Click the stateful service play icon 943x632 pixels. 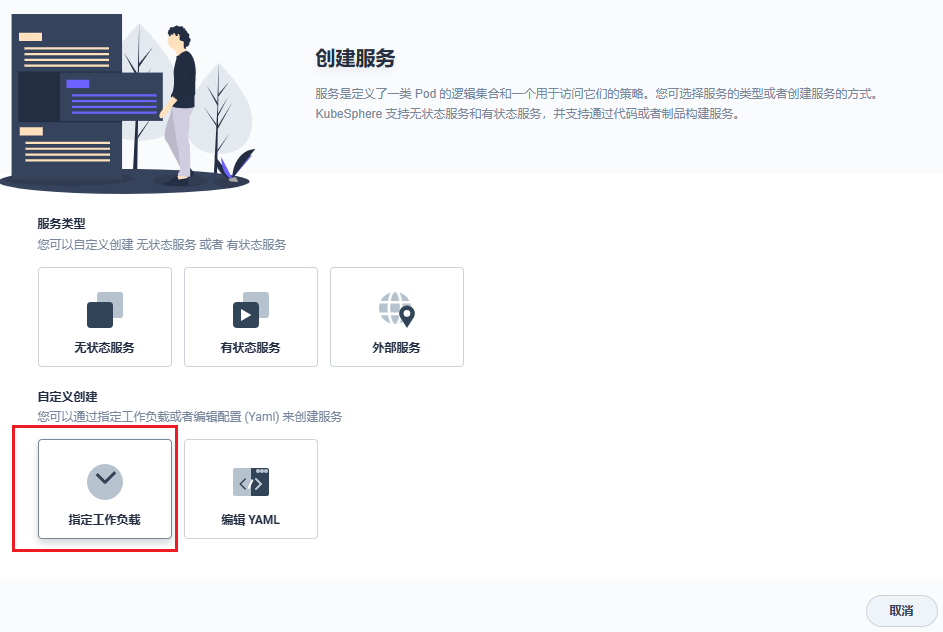tap(250, 310)
